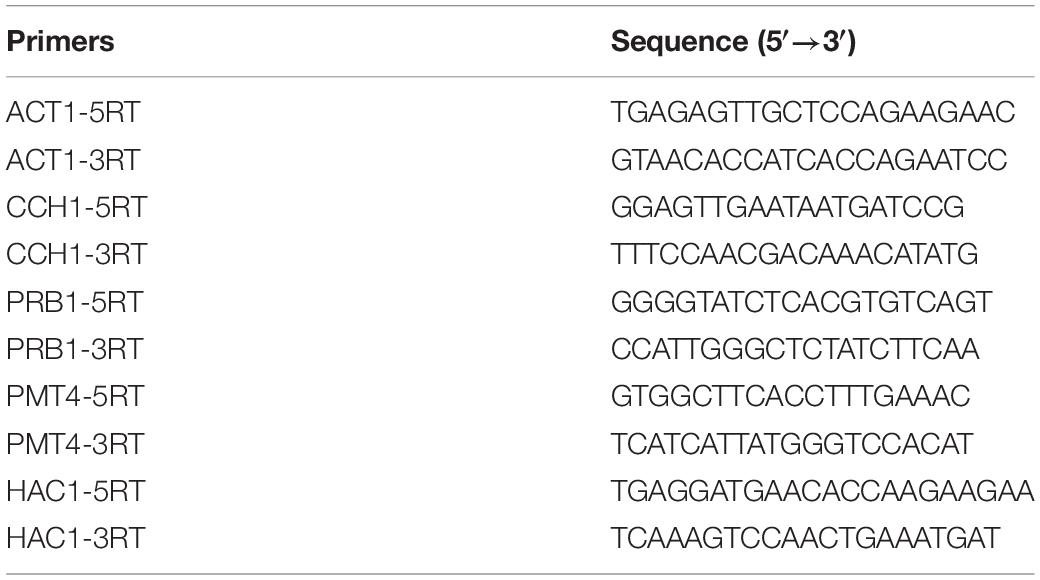Click sequence GGGGTATCTCACGTGTCAGT
Image resolution: width=1040 pixels, height=580 pixels.
tap(801, 302)
